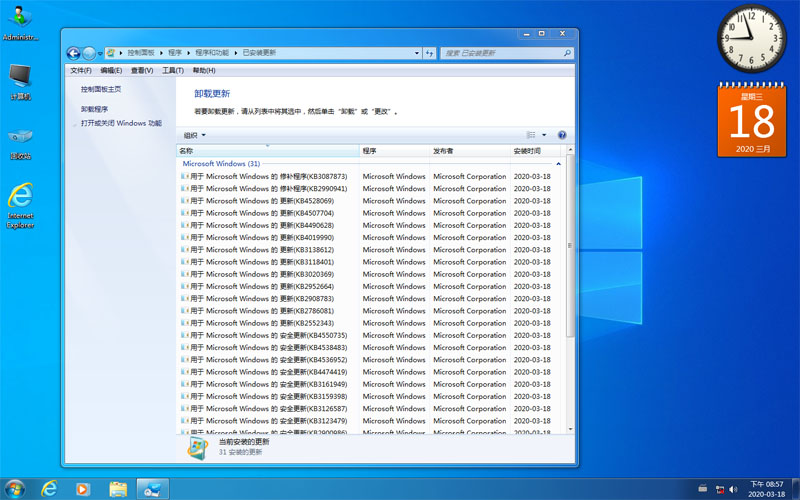The image size is (800, 500).
Task: Select update KB2990941 row
Action: 370,188
